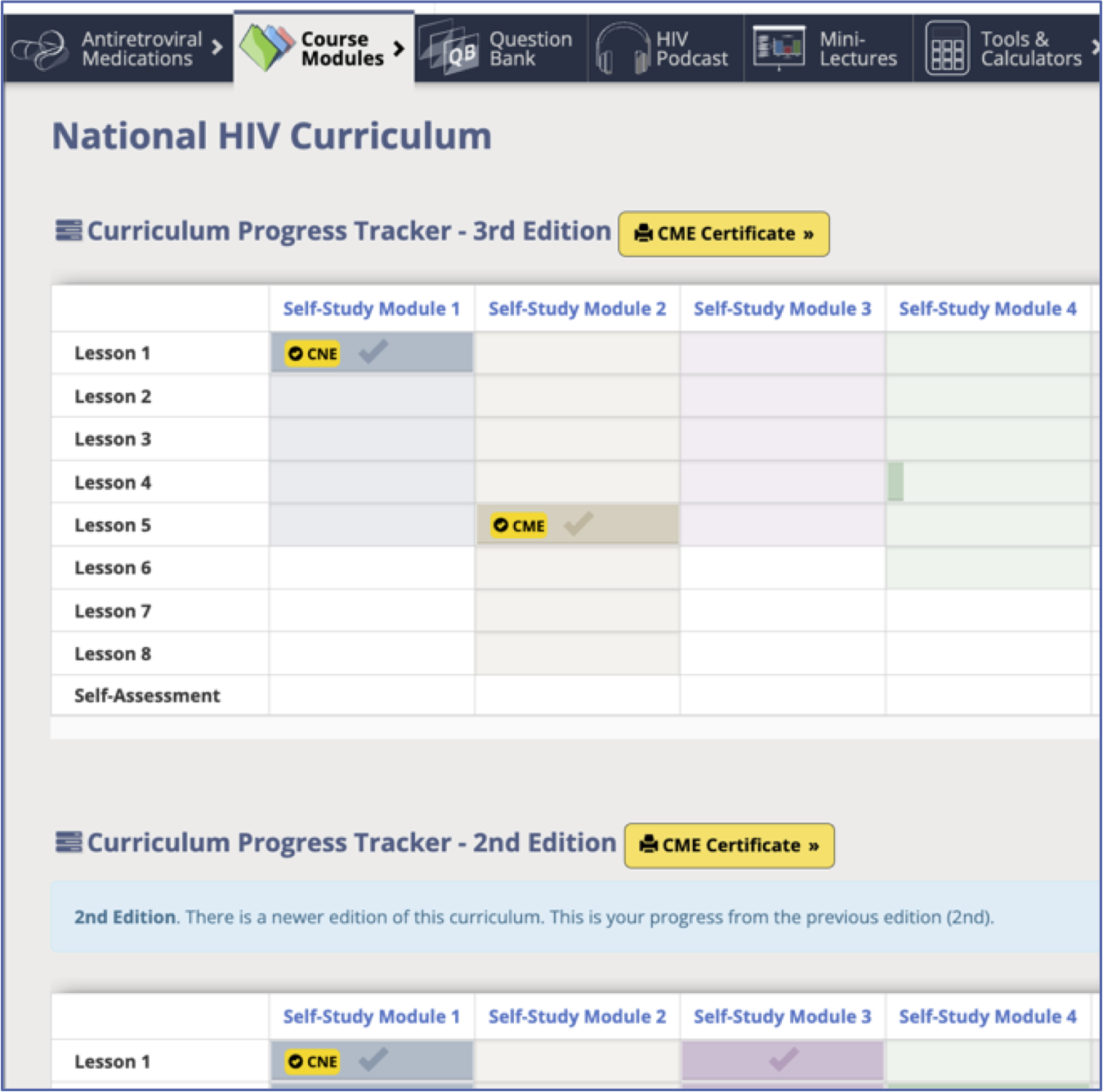The image size is (1103, 1092).
Task: Select the Mini-Lectures menu item
Action: (x=828, y=48)
